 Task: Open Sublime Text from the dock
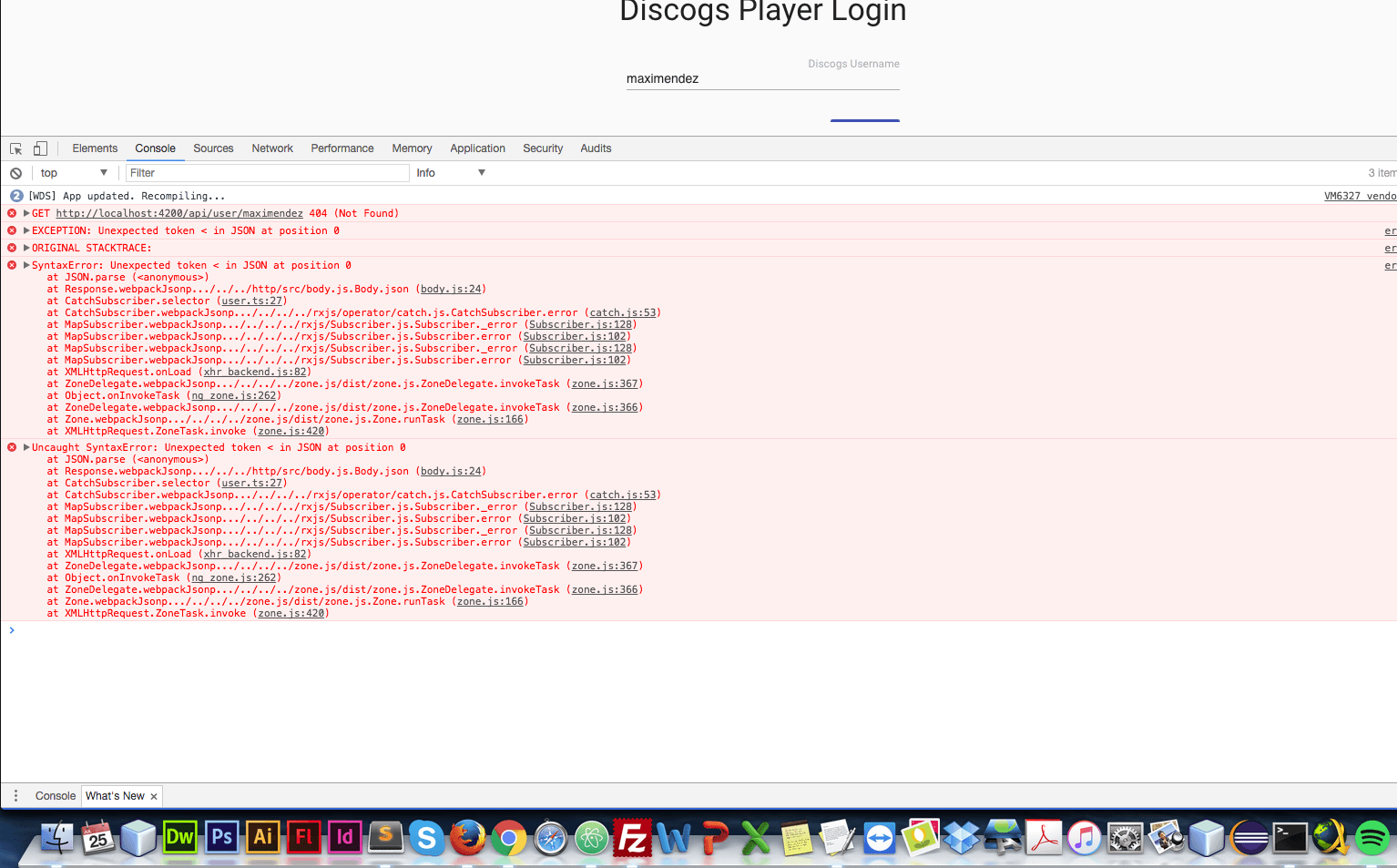(385, 837)
